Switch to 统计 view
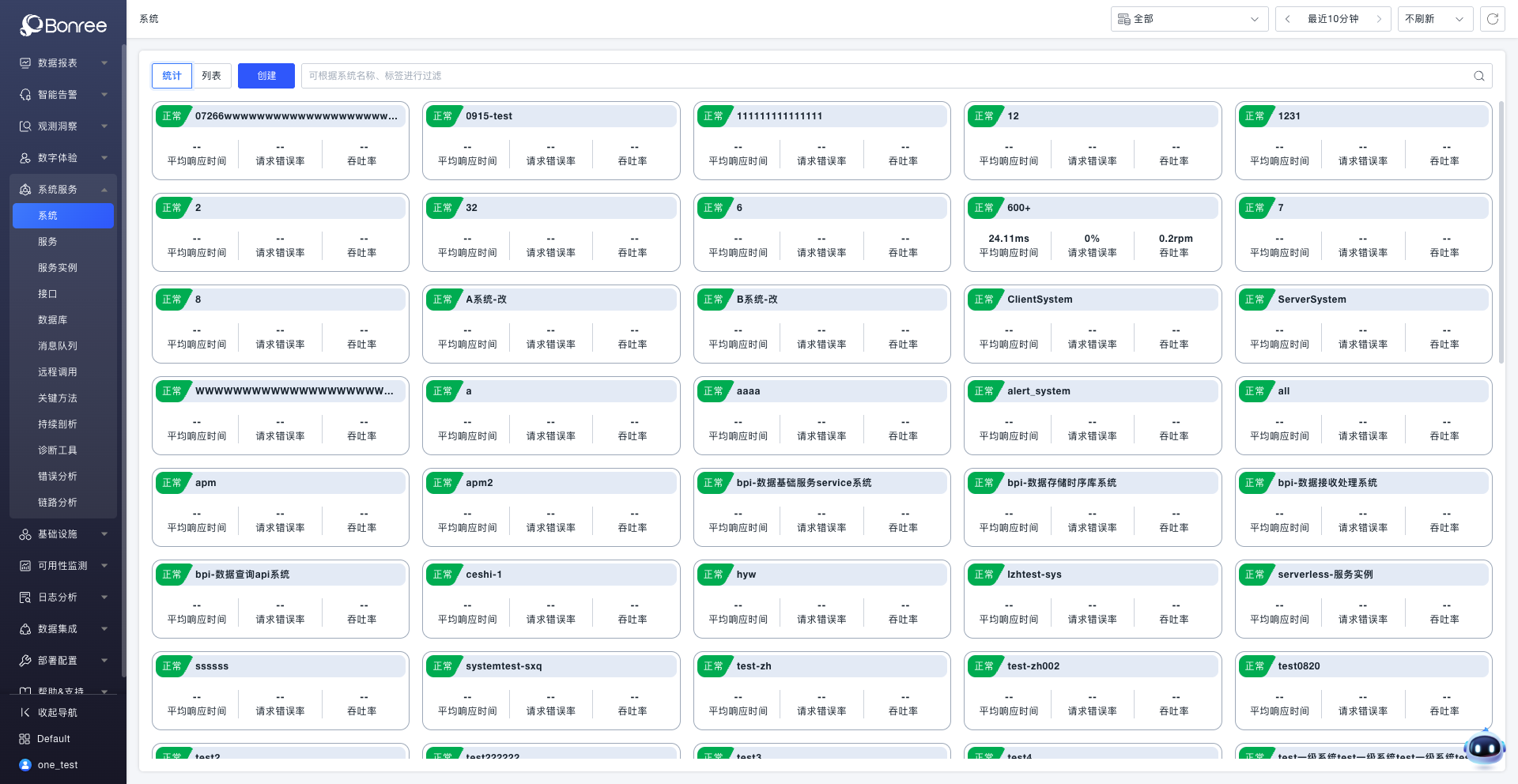This screenshot has height=784, width=1518. [x=172, y=76]
